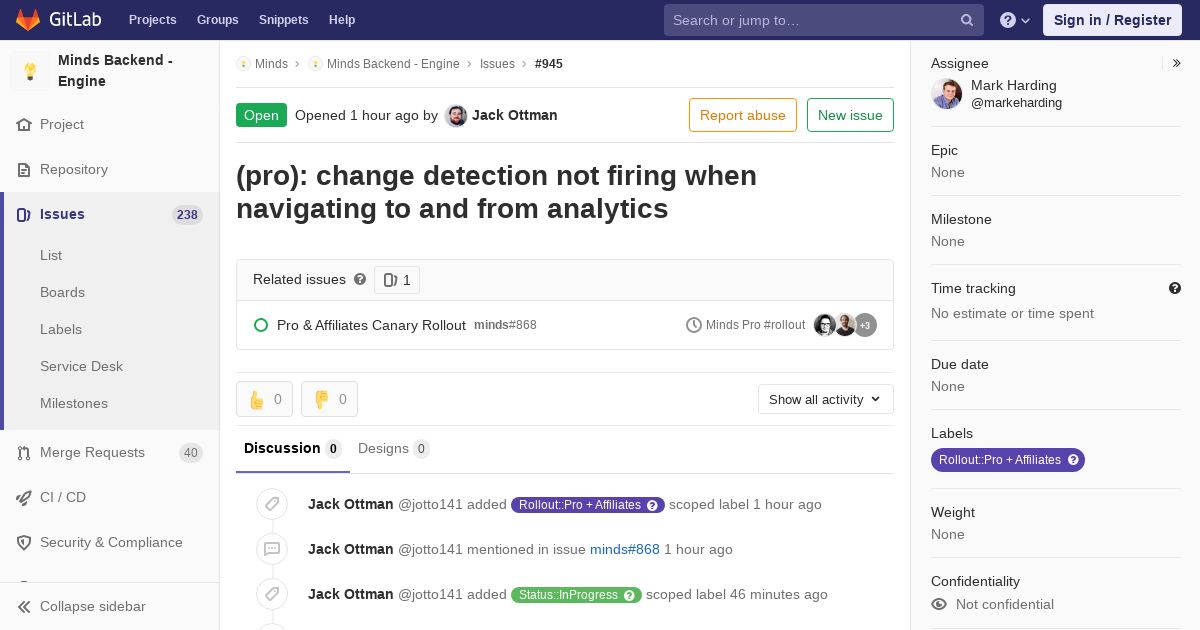The image size is (1200, 630).
Task: Click the Rollout::Pro + Affiliates label in activity
Action: coord(588,505)
